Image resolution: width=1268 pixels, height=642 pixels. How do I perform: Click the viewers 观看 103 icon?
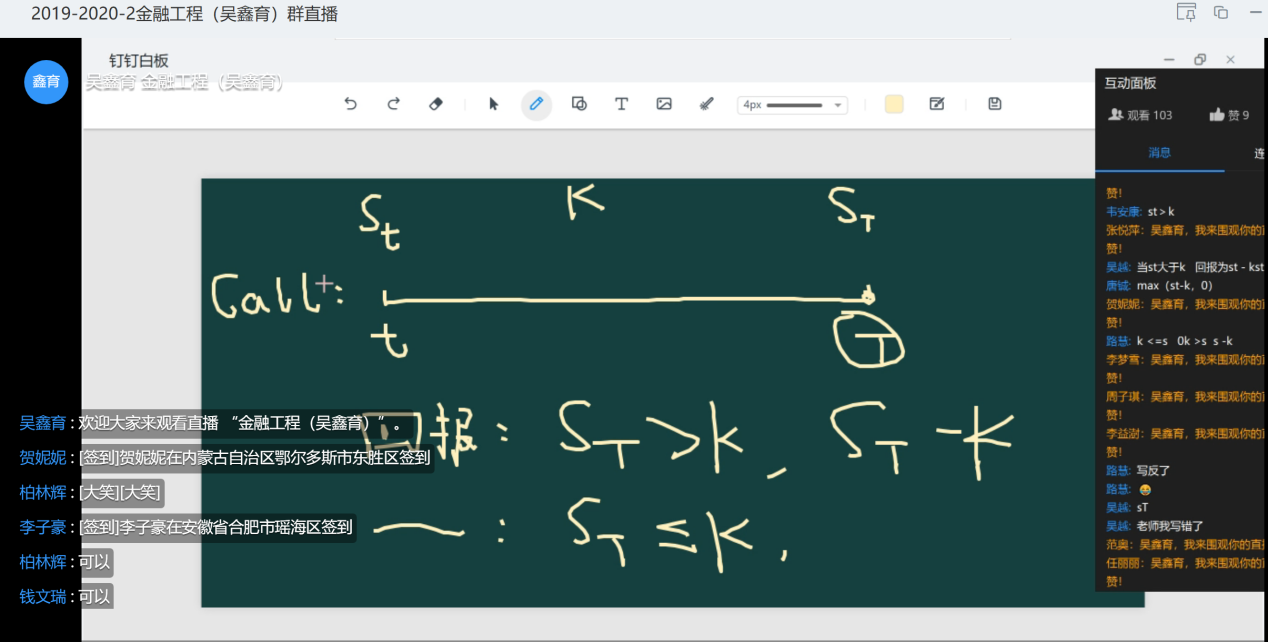pos(1115,115)
